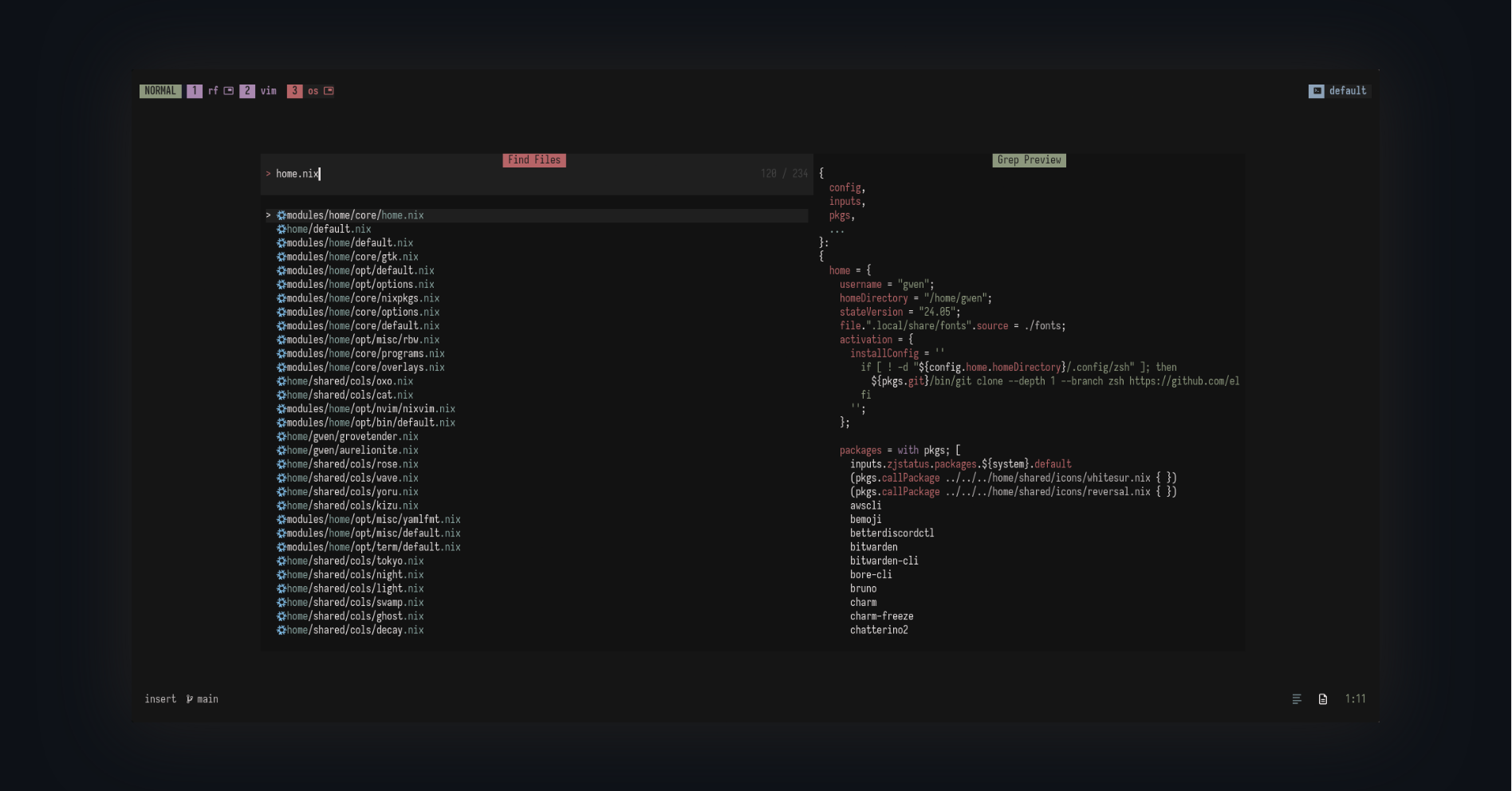Screen dimensions: 1512x791
Task: Click betterdiscordctl package in preview
Action: click(892, 533)
